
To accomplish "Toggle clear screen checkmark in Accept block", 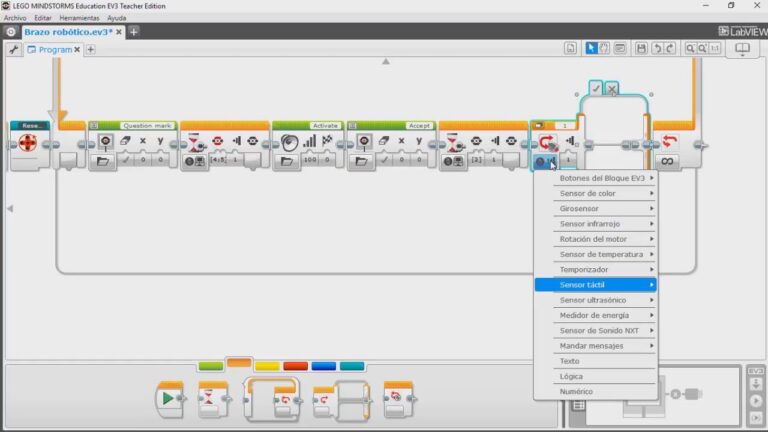I will click(x=384, y=160).
